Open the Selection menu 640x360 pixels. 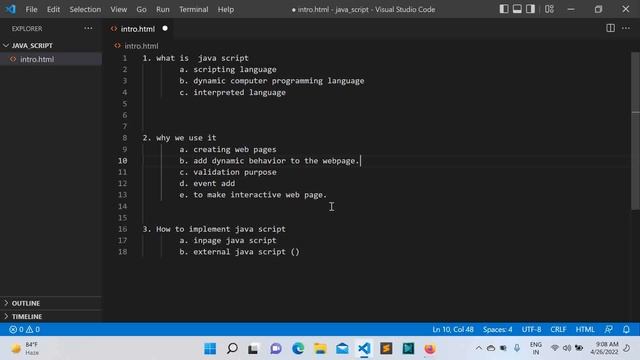tap(85, 9)
